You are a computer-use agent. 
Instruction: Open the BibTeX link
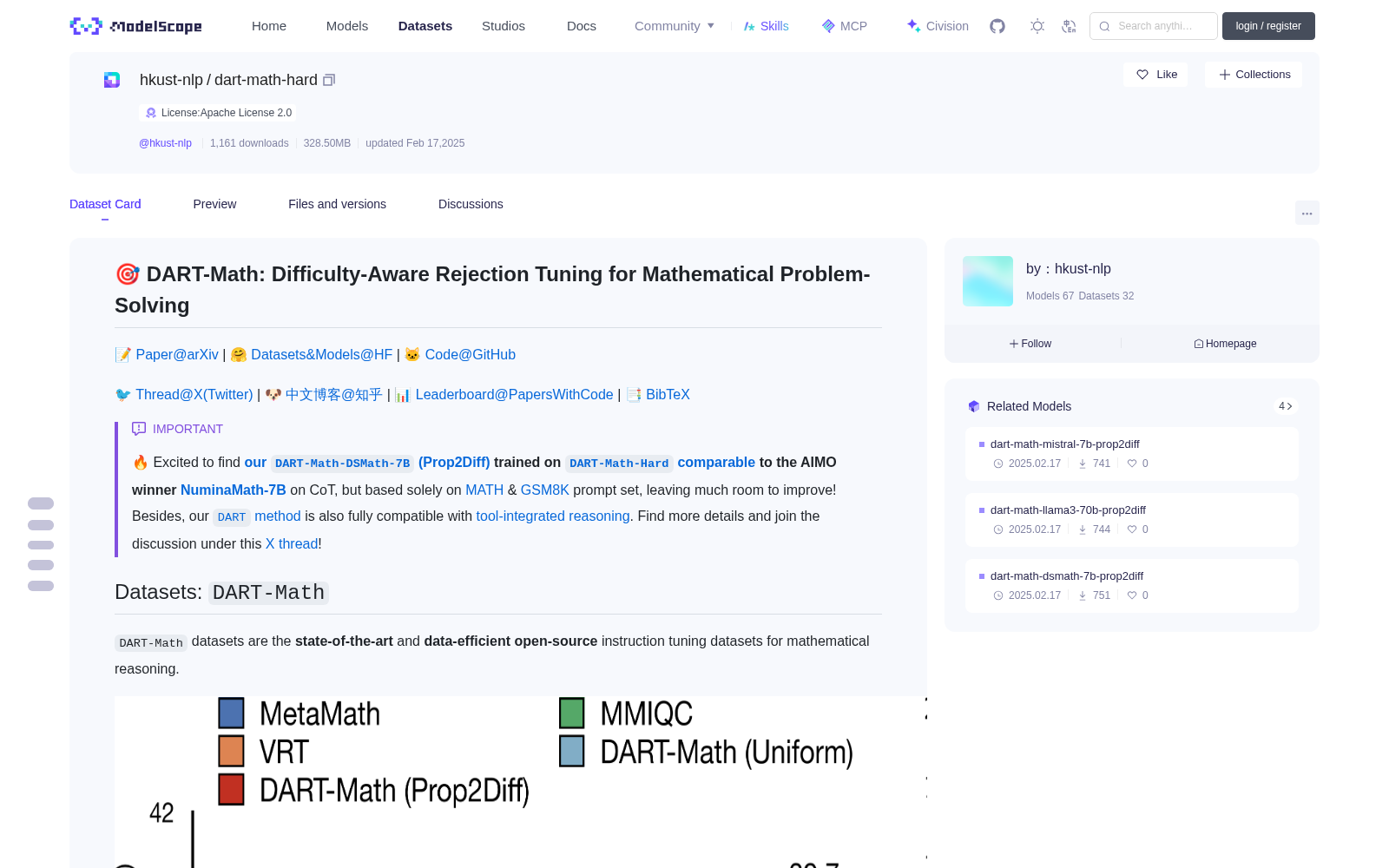pos(668,394)
